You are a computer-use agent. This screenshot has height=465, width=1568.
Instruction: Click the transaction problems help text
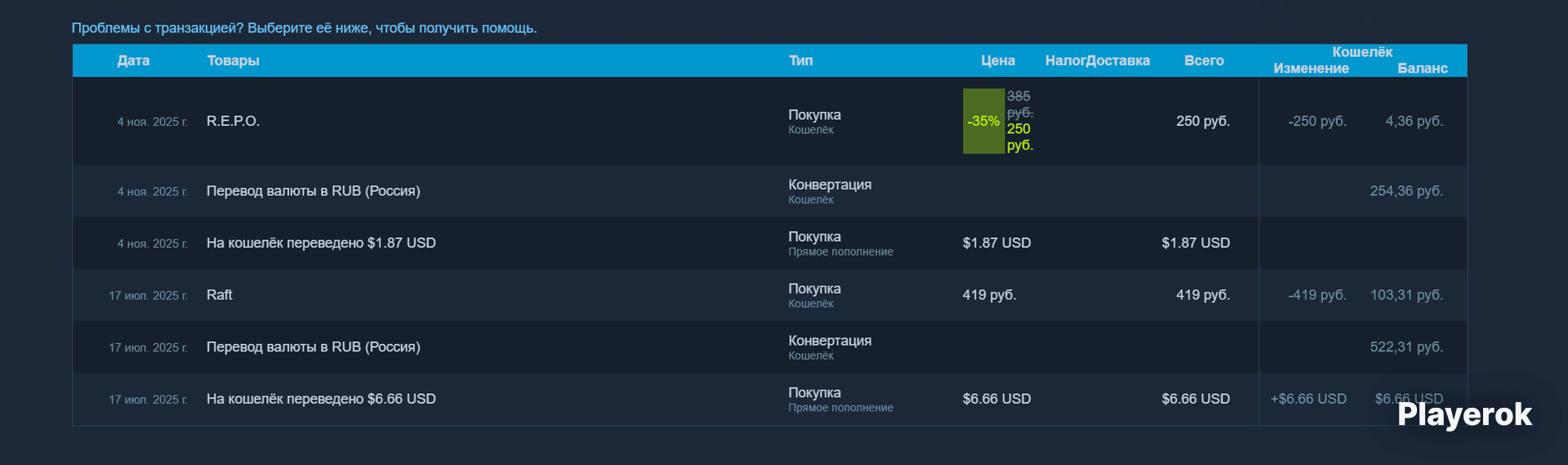304,28
